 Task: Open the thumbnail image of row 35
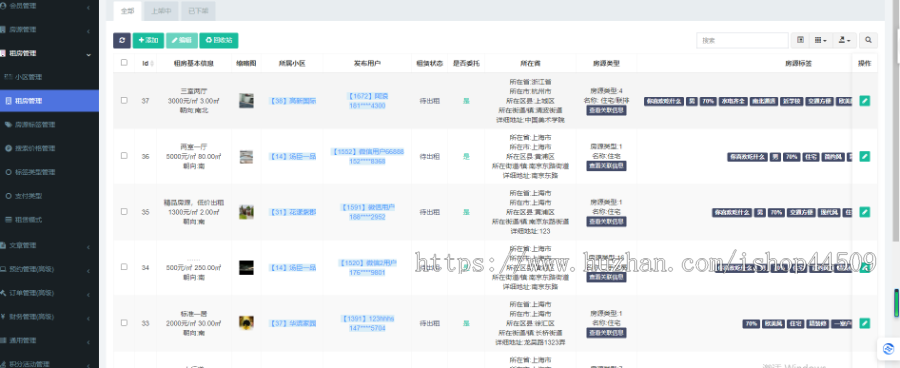[246, 212]
